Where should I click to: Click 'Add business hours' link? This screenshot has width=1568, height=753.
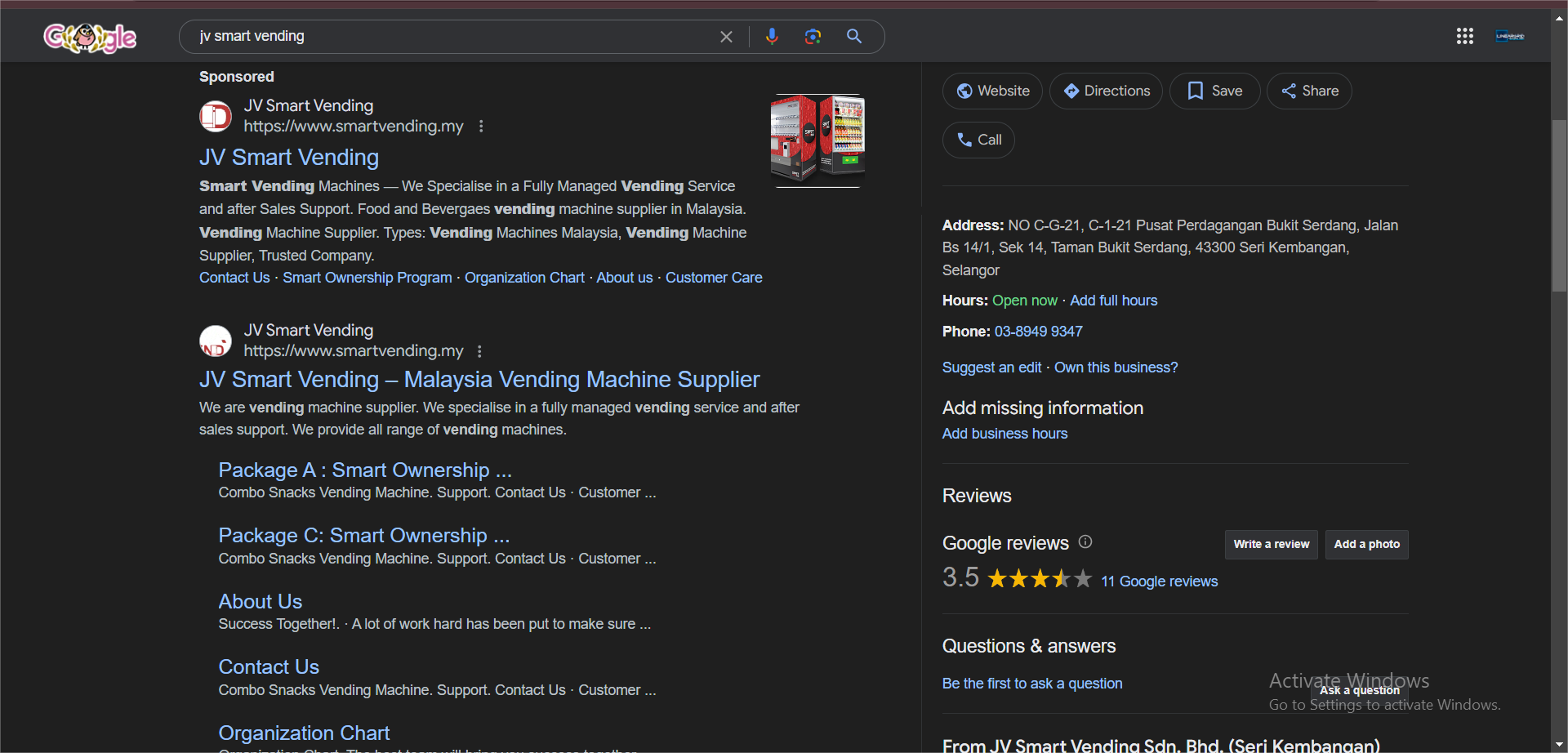1004,434
